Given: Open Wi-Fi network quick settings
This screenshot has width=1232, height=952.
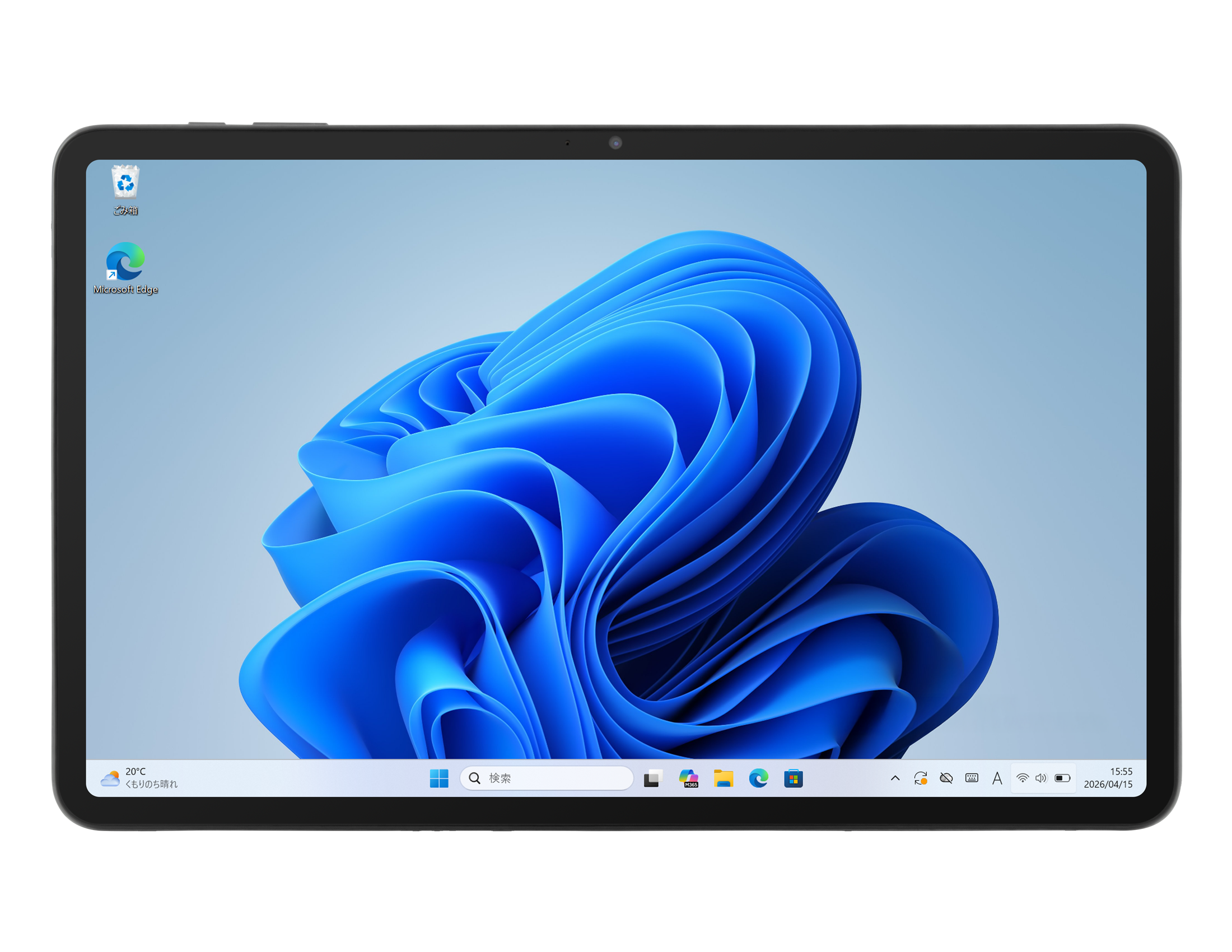Looking at the screenshot, I should (1022, 778).
